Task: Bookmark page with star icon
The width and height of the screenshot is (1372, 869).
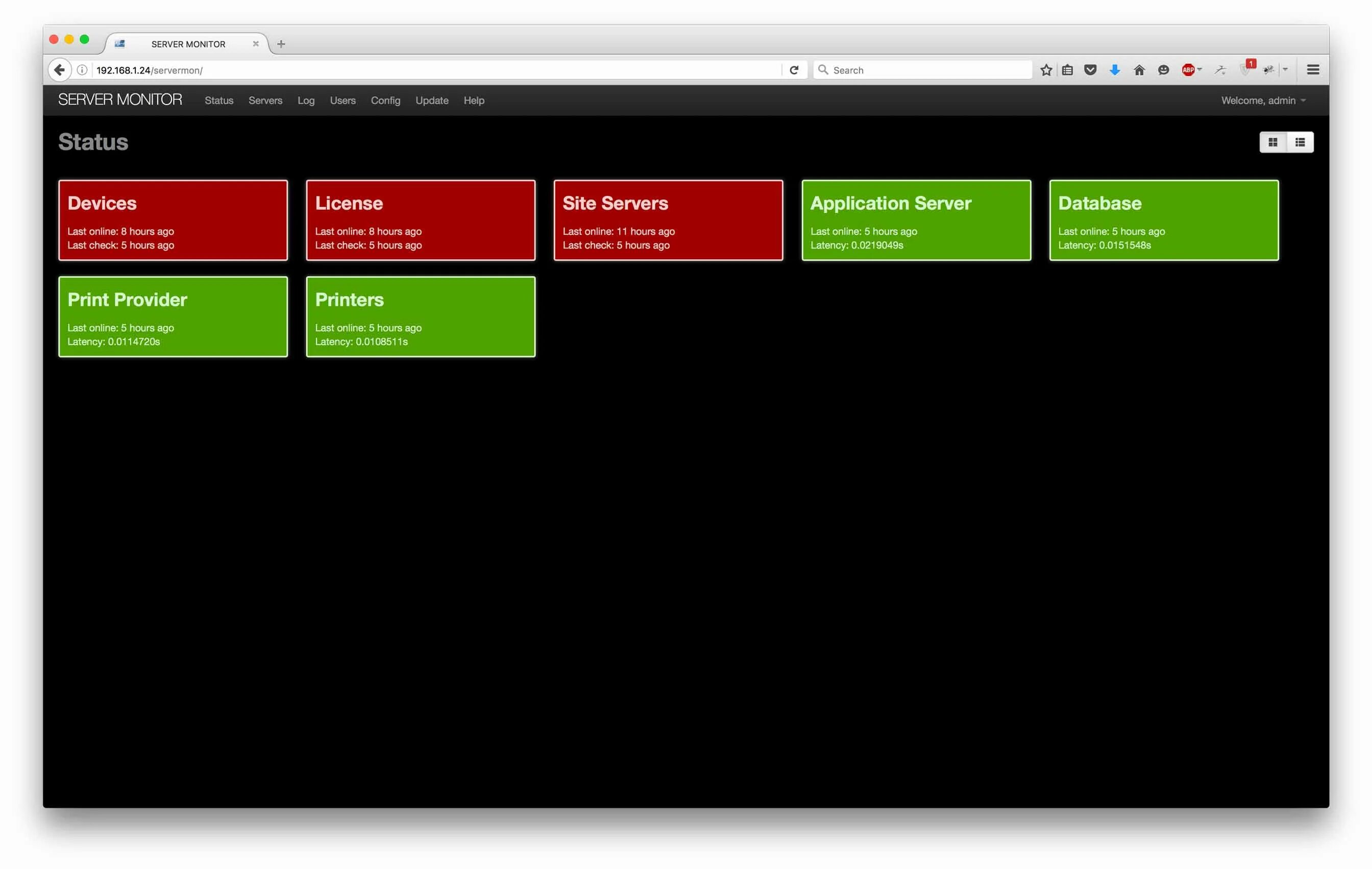Action: (1046, 70)
